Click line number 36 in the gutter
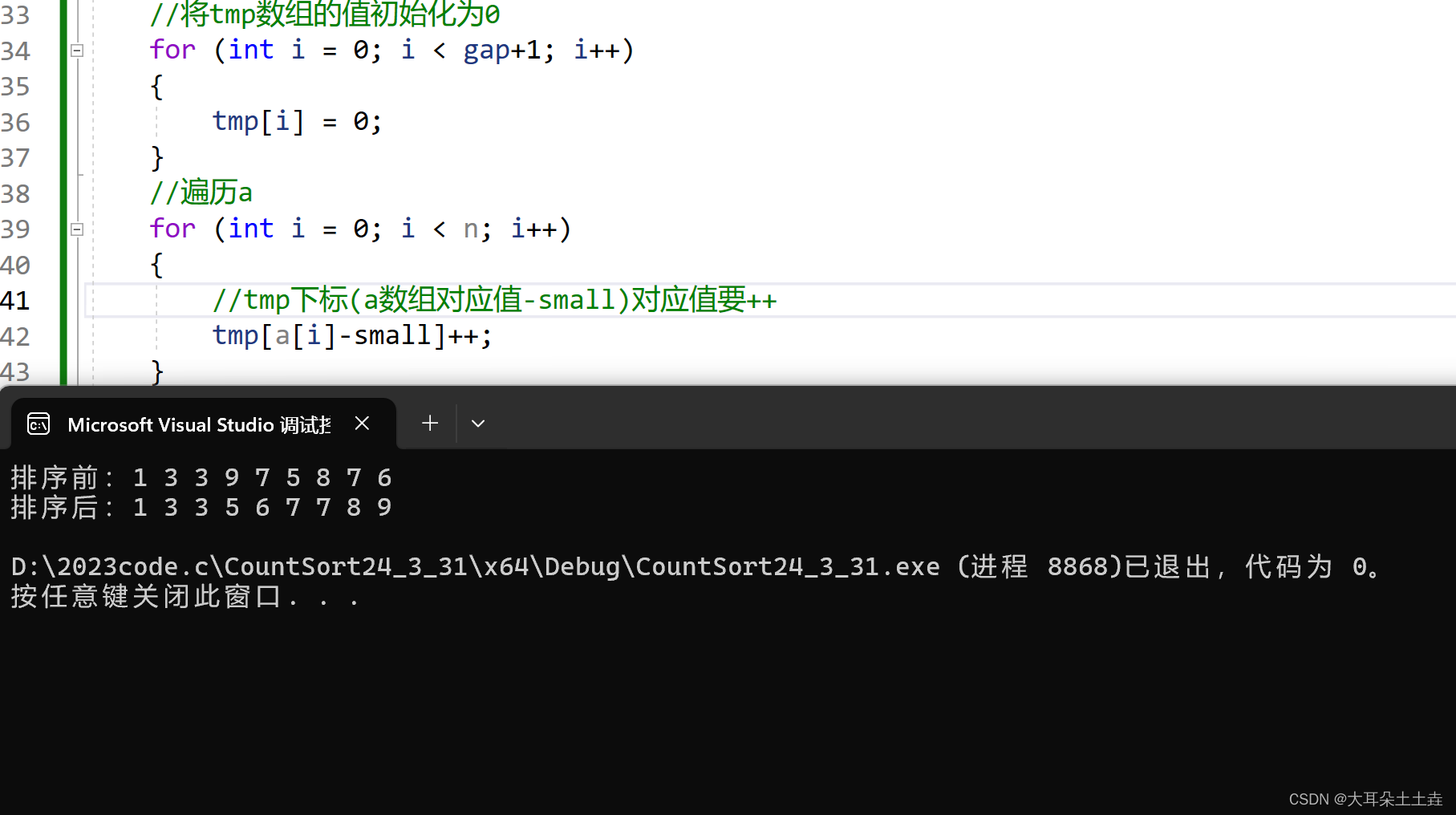Image resolution: width=1456 pixels, height=815 pixels. pyautogui.click(x=15, y=123)
